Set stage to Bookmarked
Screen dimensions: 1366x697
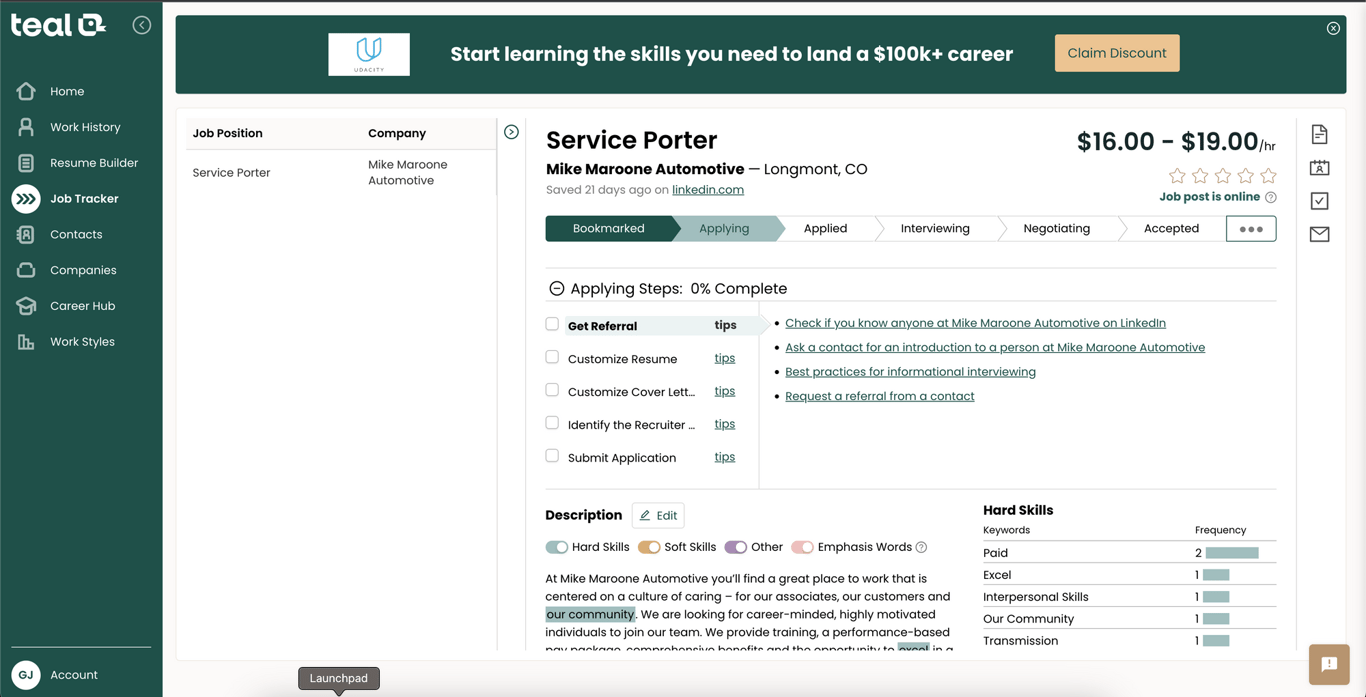point(608,229)
